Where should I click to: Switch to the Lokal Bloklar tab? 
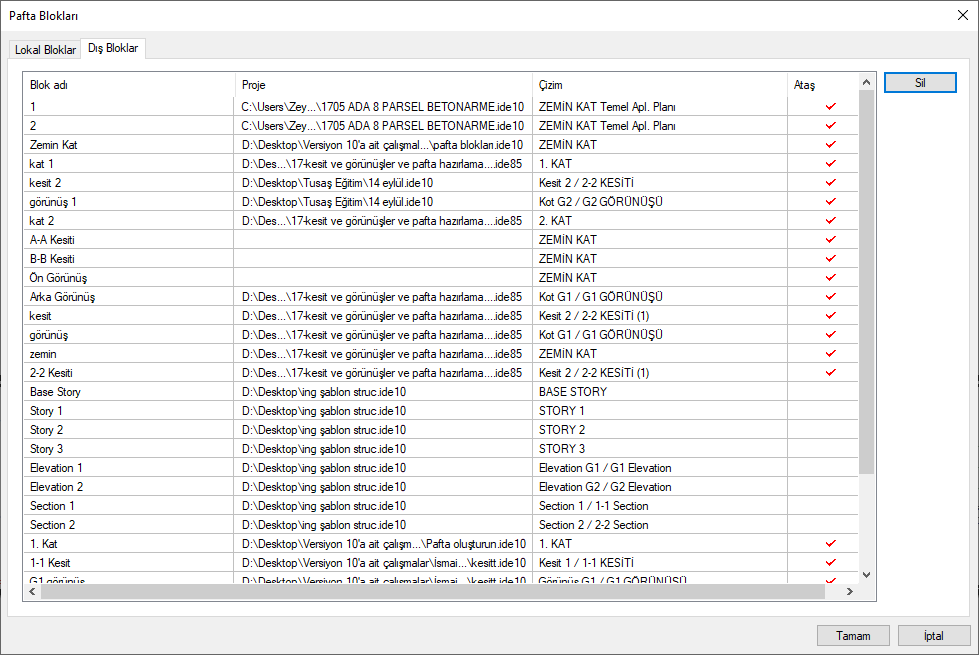[x=45, y=50]
